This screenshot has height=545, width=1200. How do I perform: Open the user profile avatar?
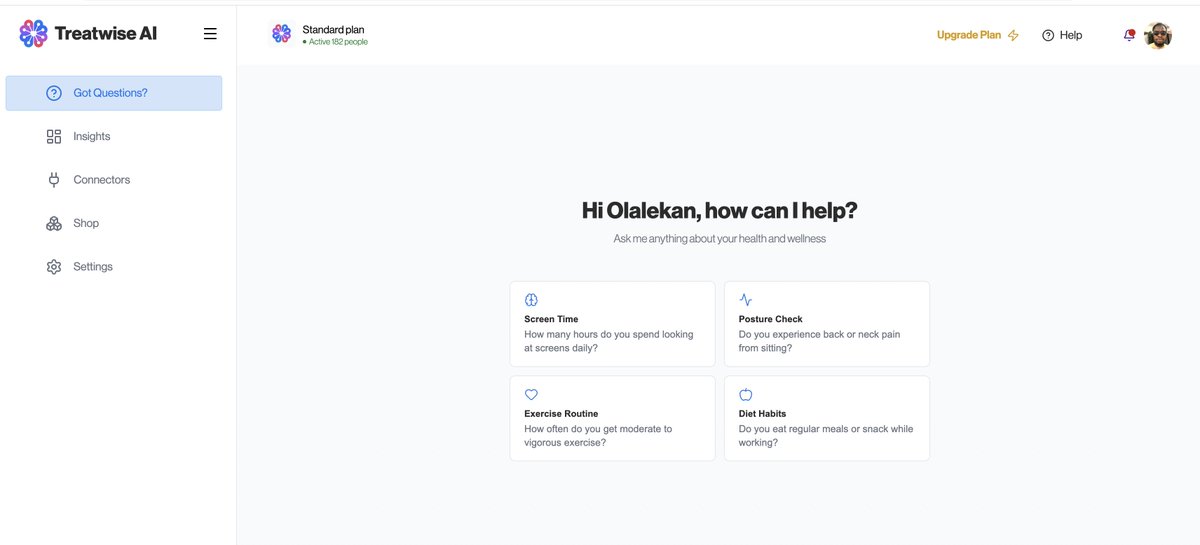(1158, 35)
